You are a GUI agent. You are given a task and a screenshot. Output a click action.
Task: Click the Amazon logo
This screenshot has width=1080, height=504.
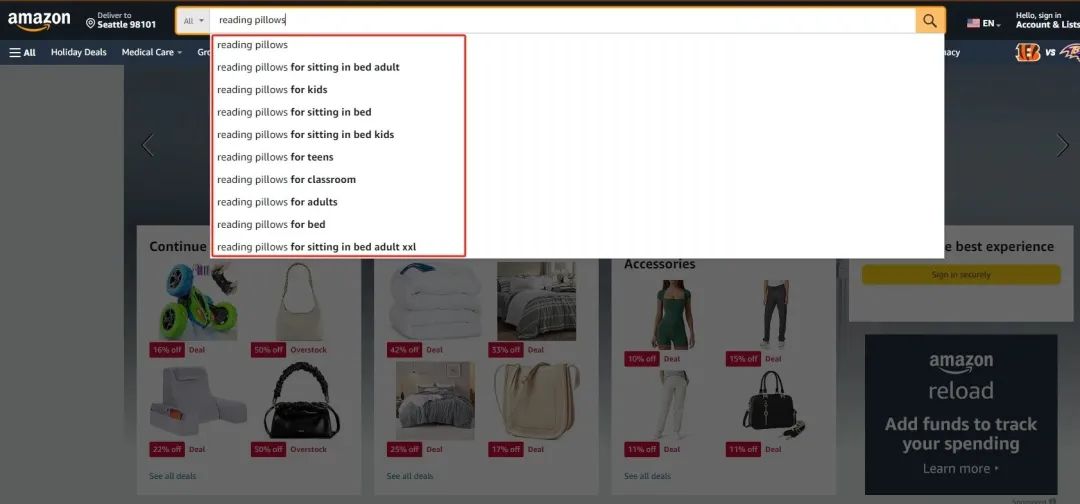click(39, 21)
